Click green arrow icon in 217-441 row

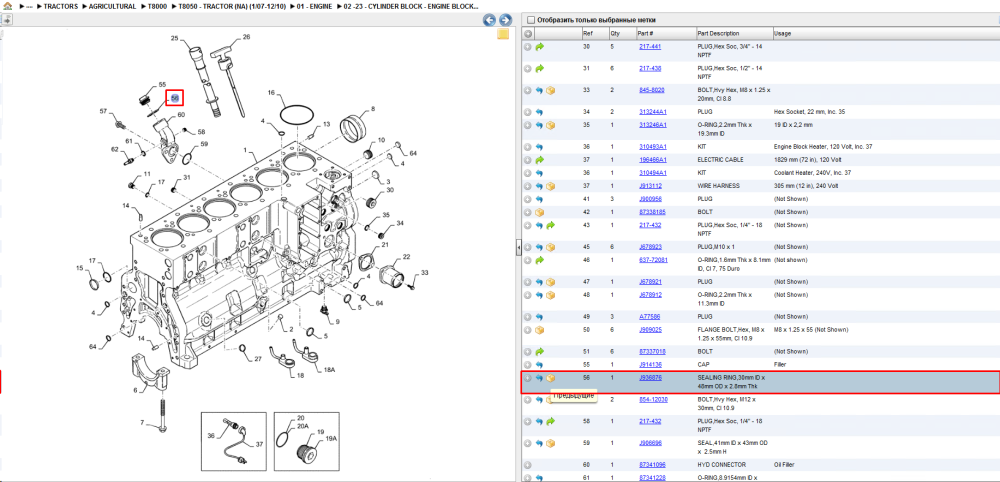click(540, 47)
